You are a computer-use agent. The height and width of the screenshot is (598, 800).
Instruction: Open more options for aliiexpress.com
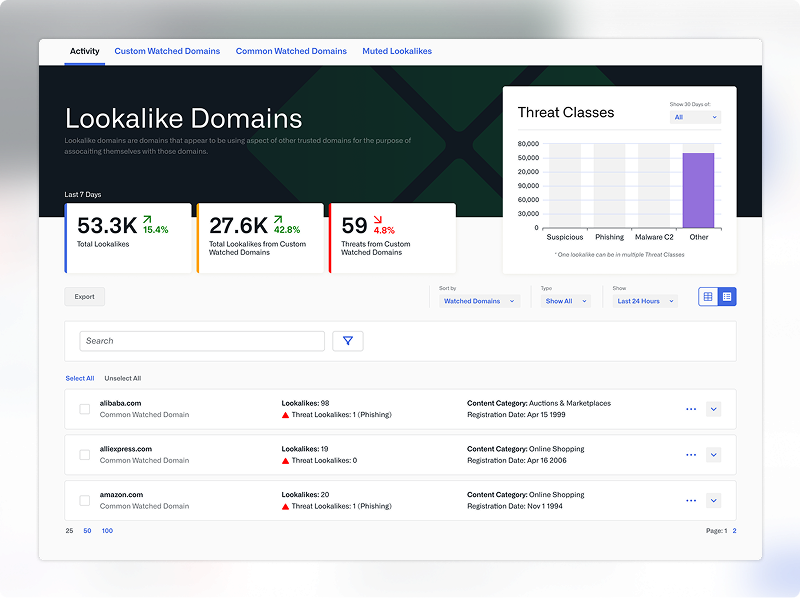(690, 455)
